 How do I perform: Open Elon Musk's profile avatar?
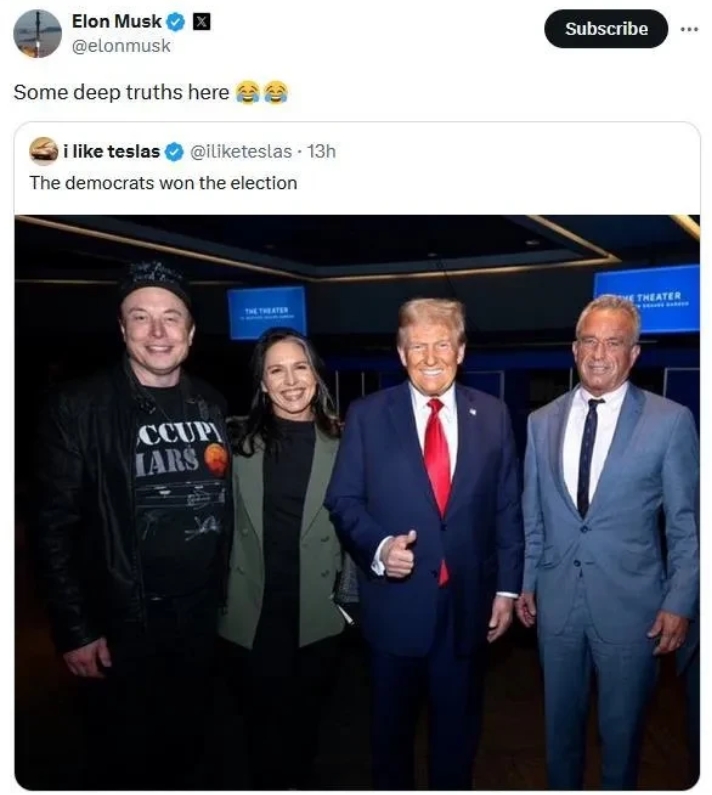pos(37,33)
